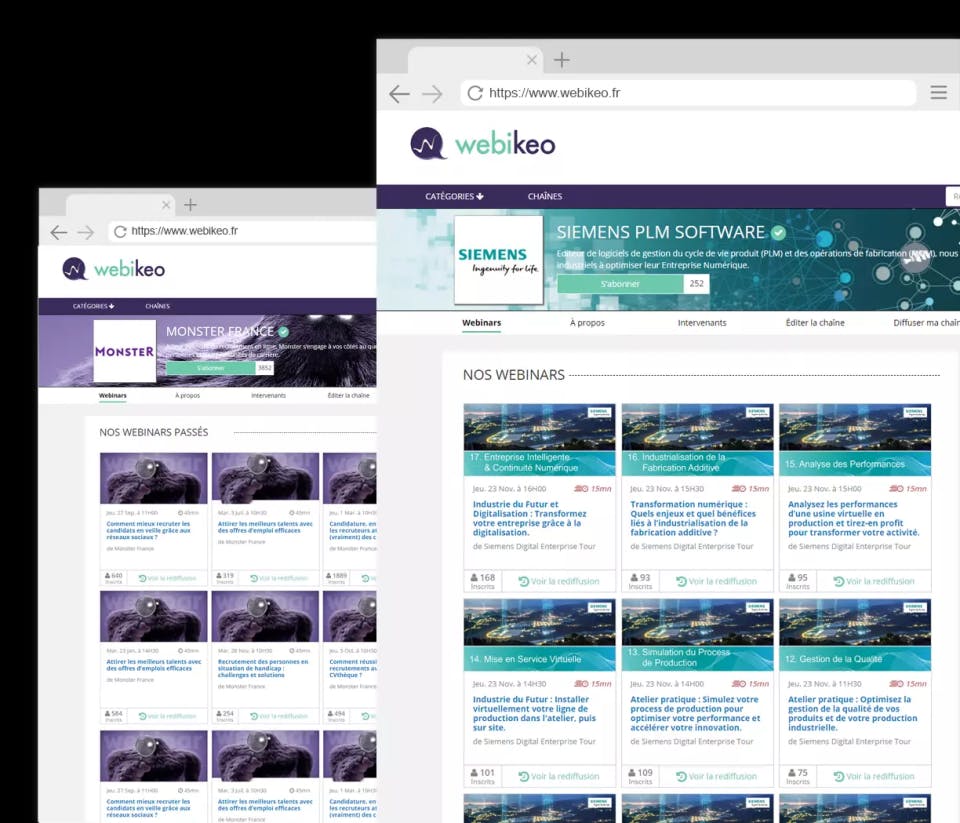Click S'abonner button on Monster channel

(x=211, y=368)
